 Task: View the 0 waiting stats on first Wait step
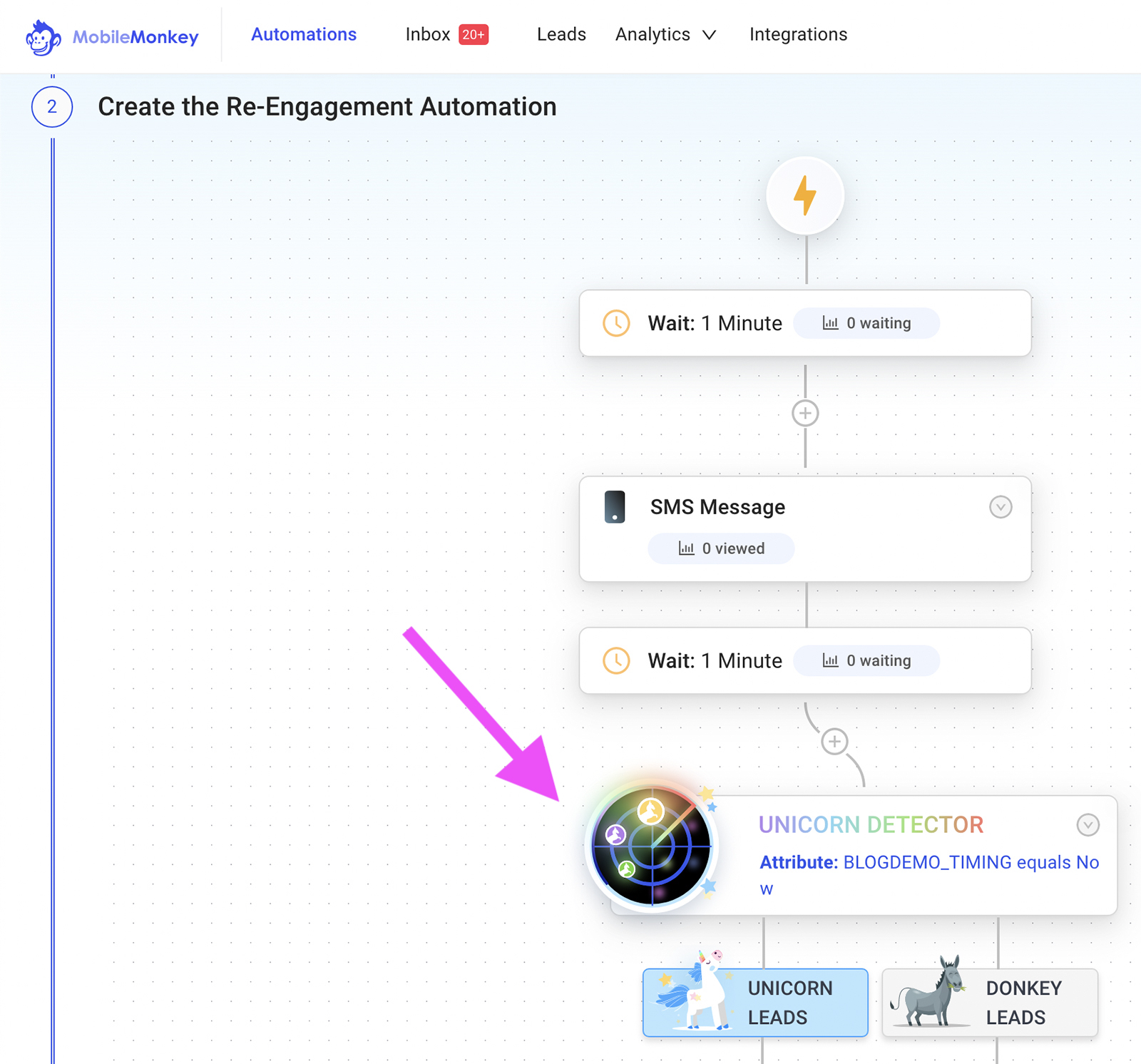(866, 323)
